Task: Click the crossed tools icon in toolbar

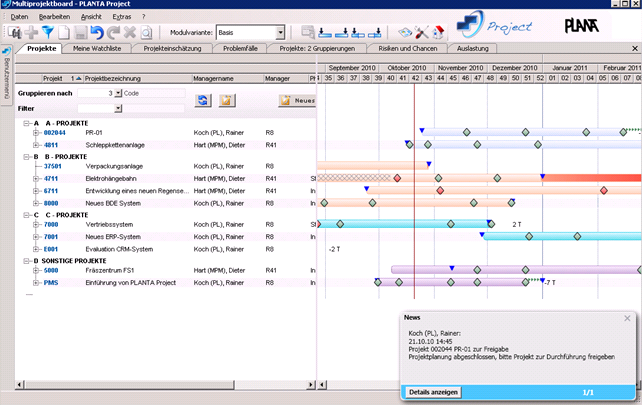Action: click(421, 33)
